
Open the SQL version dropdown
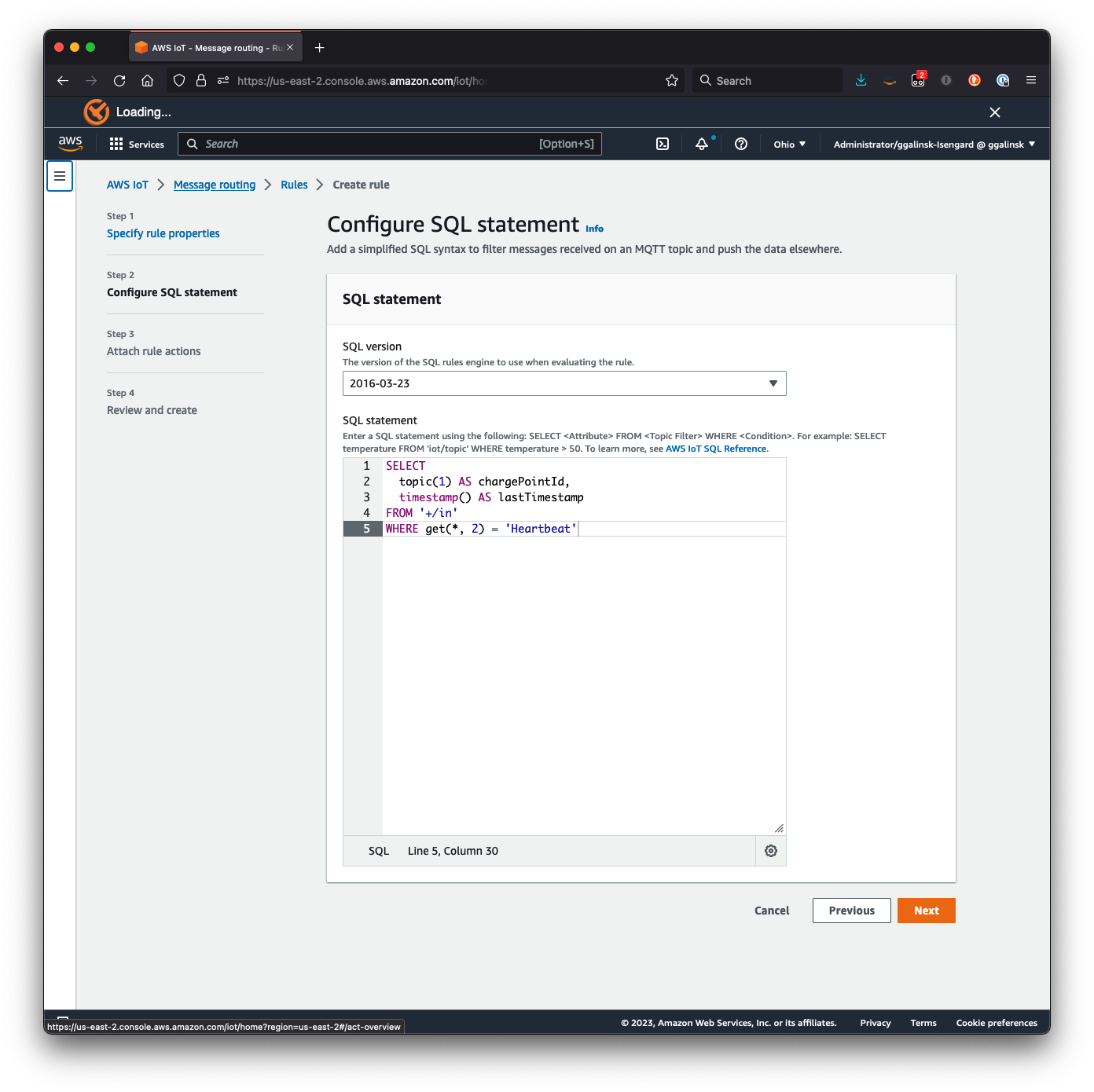(x=564, y=383)
